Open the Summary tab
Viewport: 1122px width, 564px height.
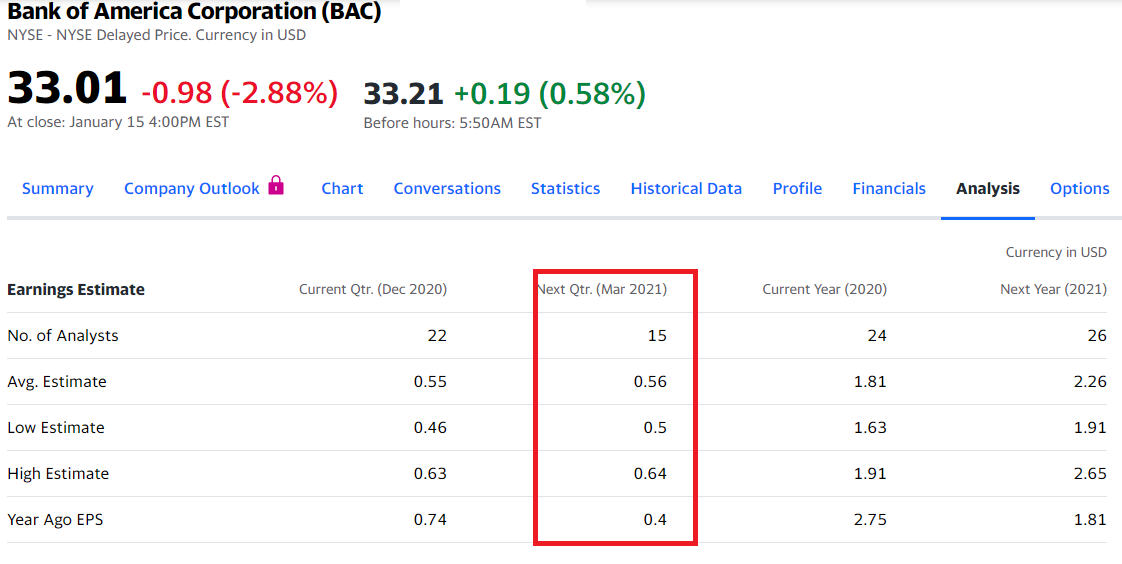[x=57, y=188]
